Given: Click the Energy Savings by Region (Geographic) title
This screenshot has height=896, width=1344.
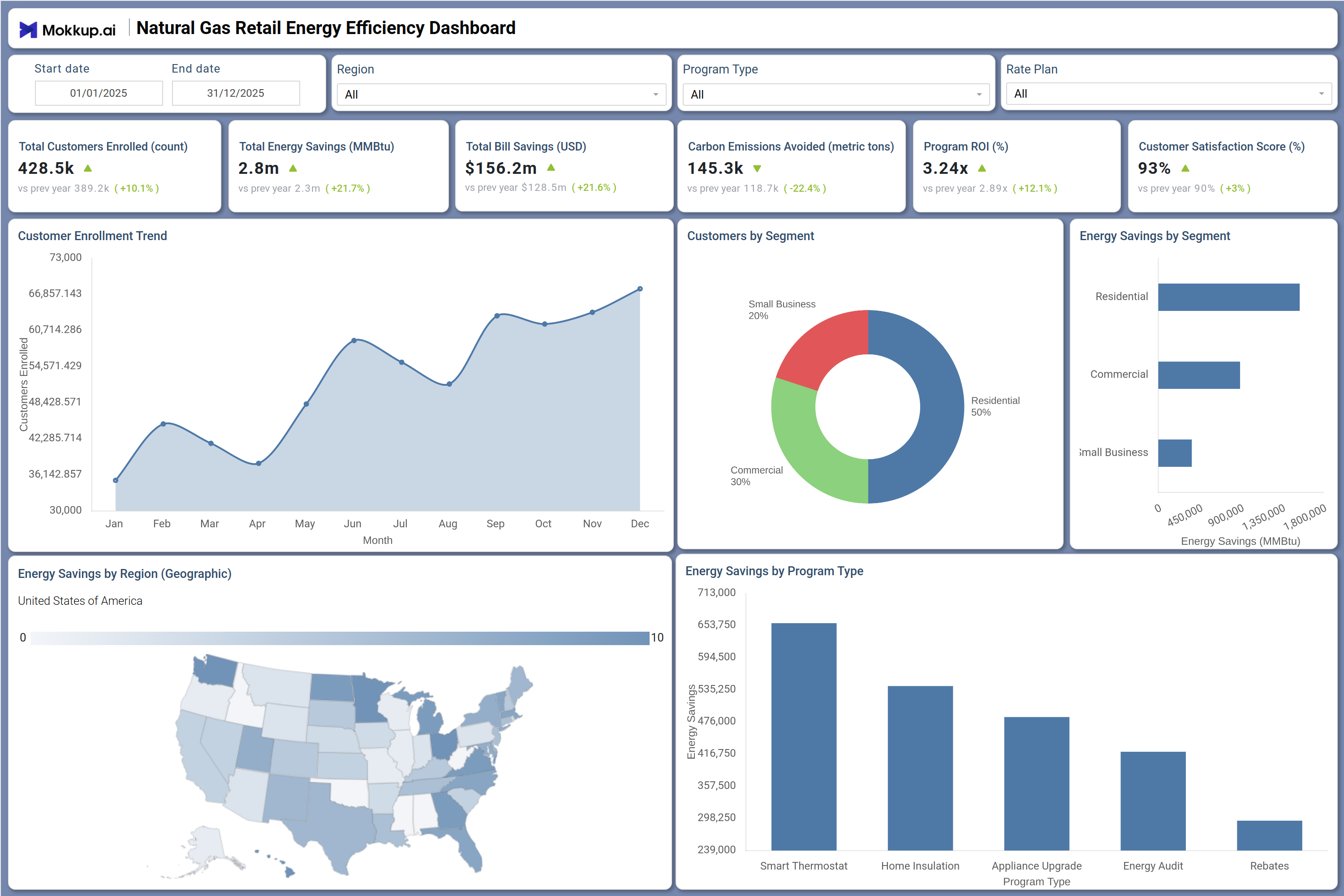Looking at the screenshot, I should [125, 574].
